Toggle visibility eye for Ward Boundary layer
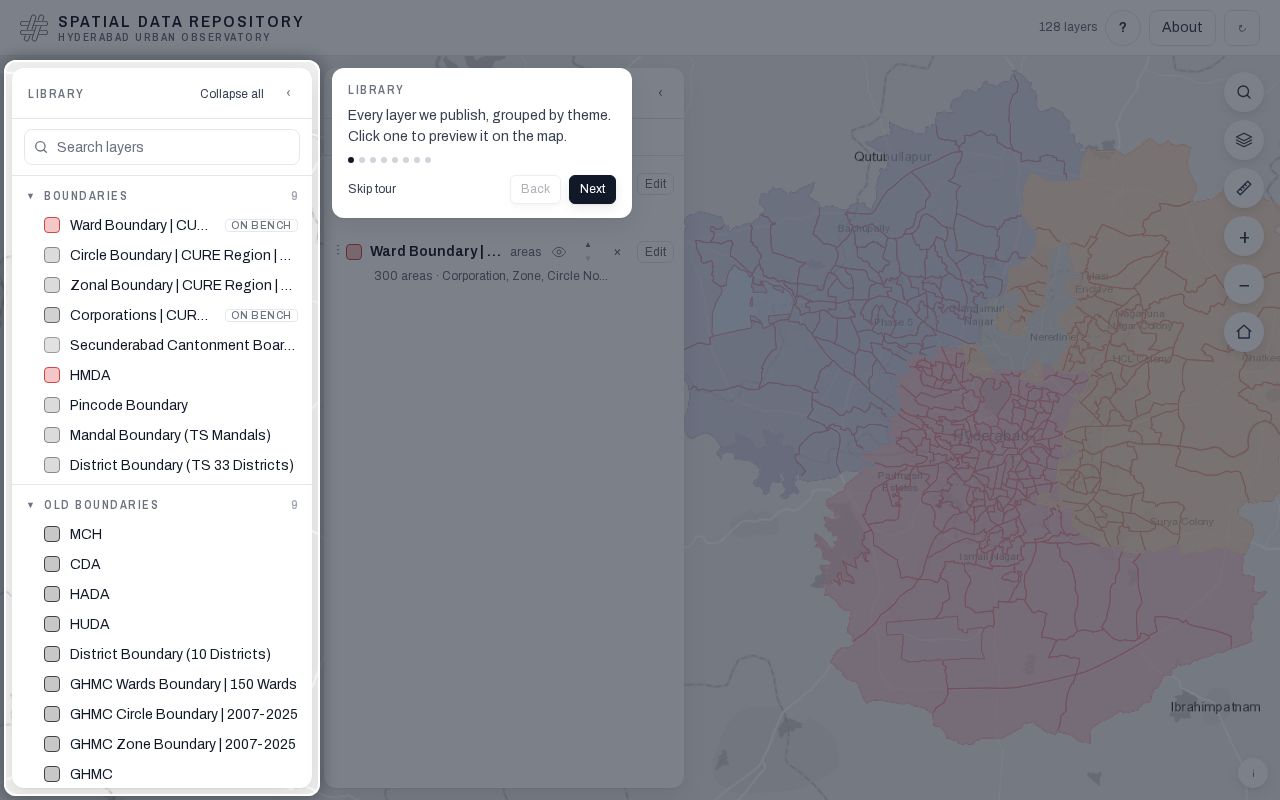This screenshot has height=800, width=1280. pos(559,252)
